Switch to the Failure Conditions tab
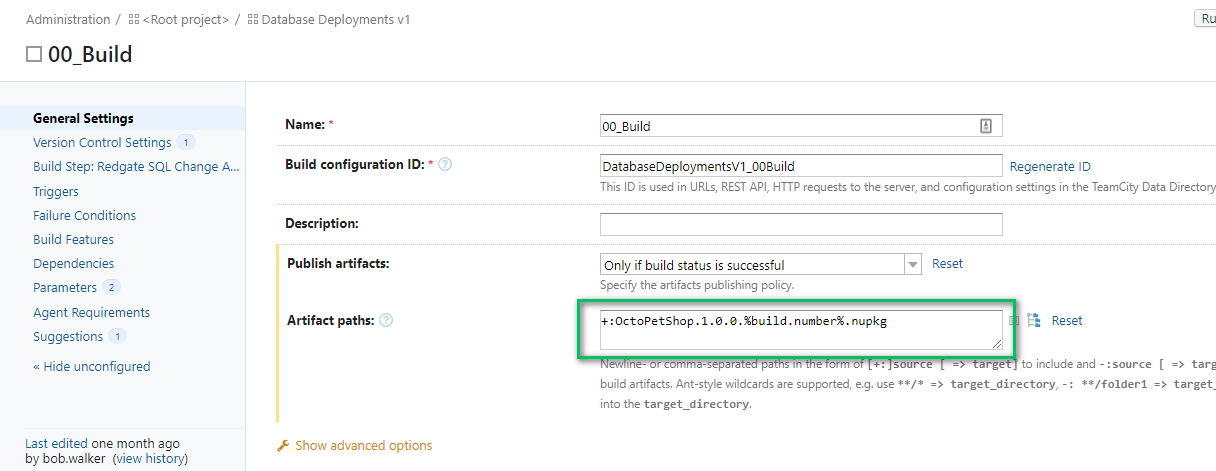The width and height of the screenshot is (1216, 471). [84, 215]
